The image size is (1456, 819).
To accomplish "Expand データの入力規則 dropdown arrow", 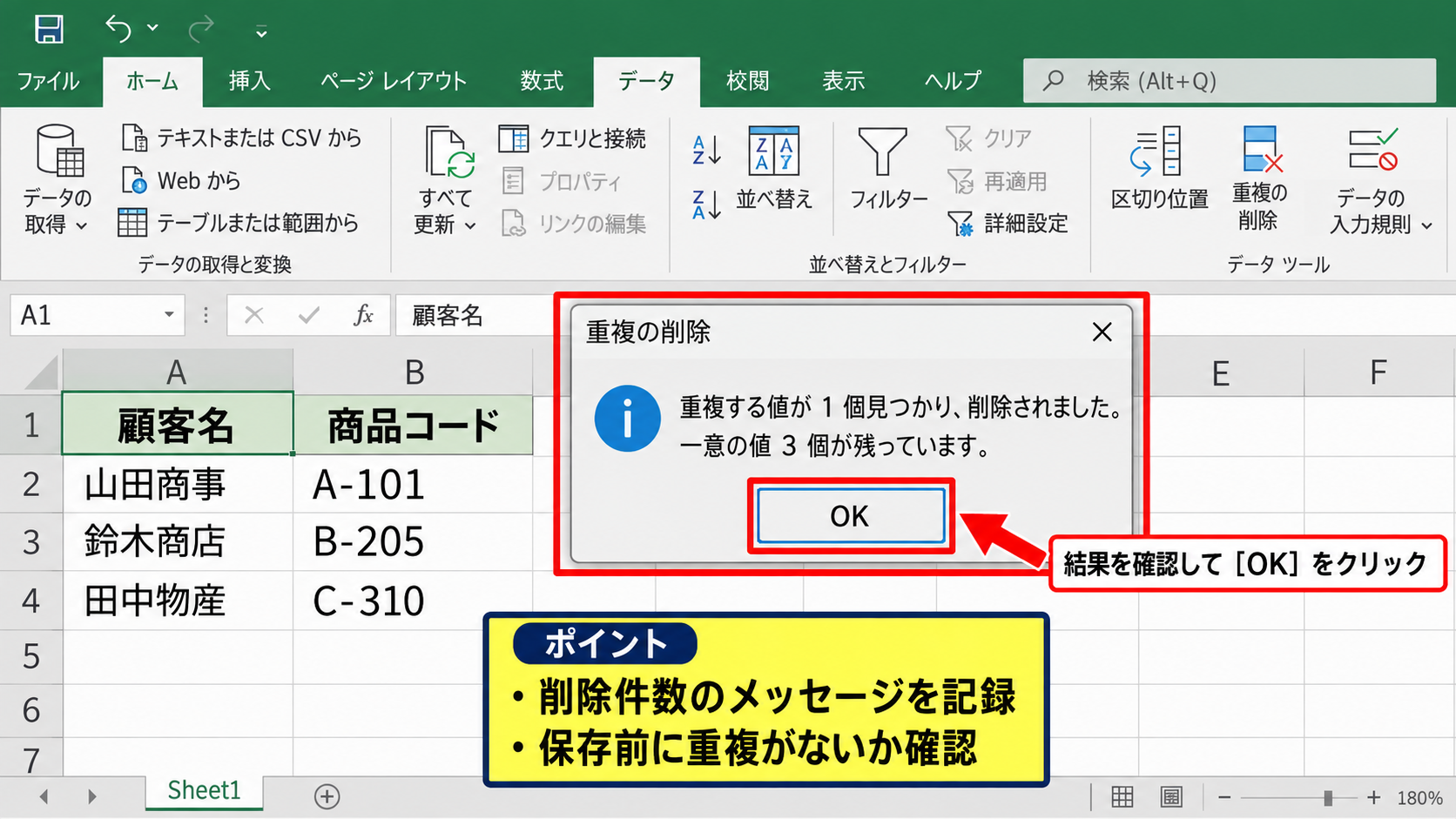I will pyautogui.click(x=1426, y=225).
